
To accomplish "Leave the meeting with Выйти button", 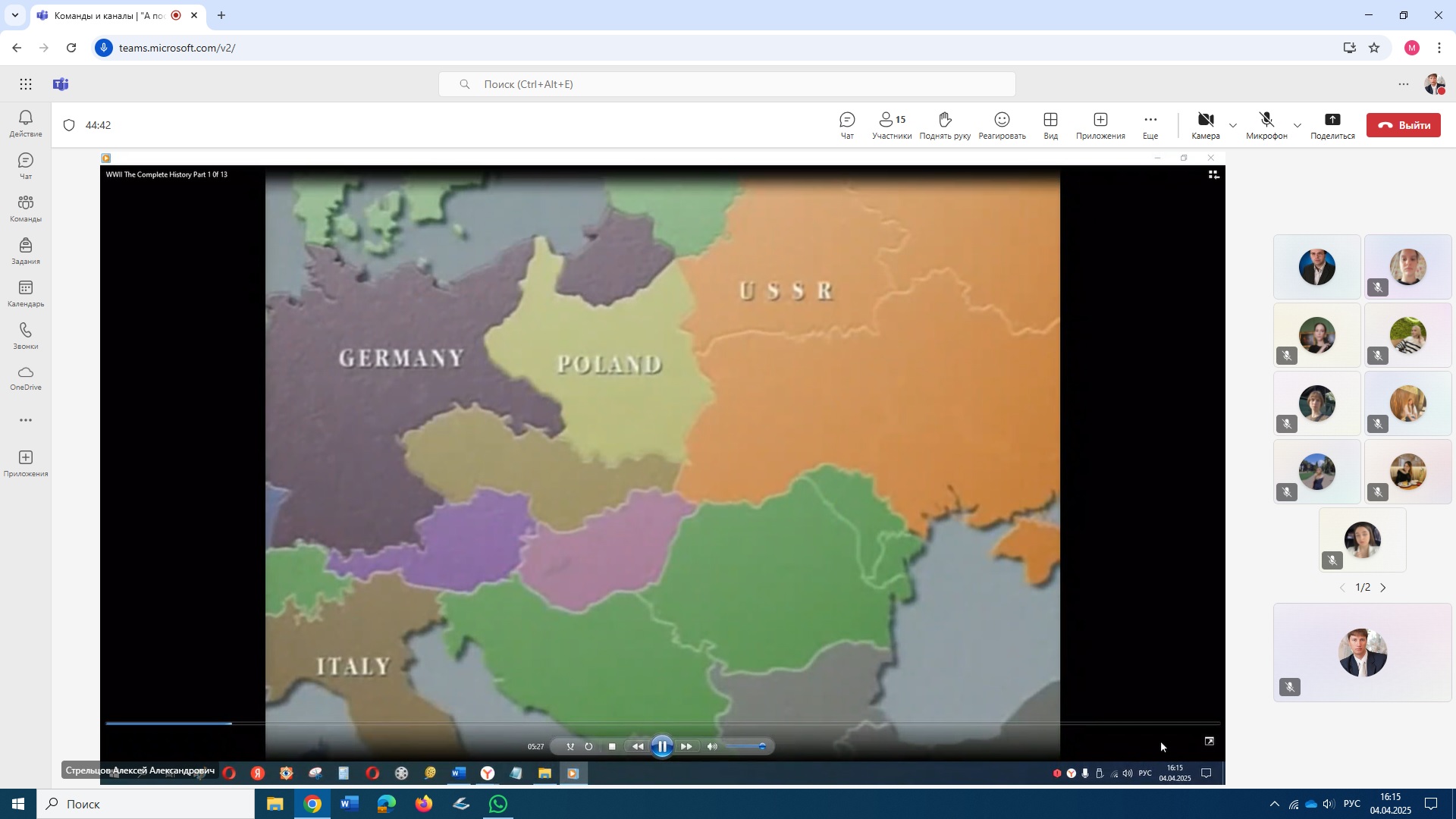I will (1404, 125).
